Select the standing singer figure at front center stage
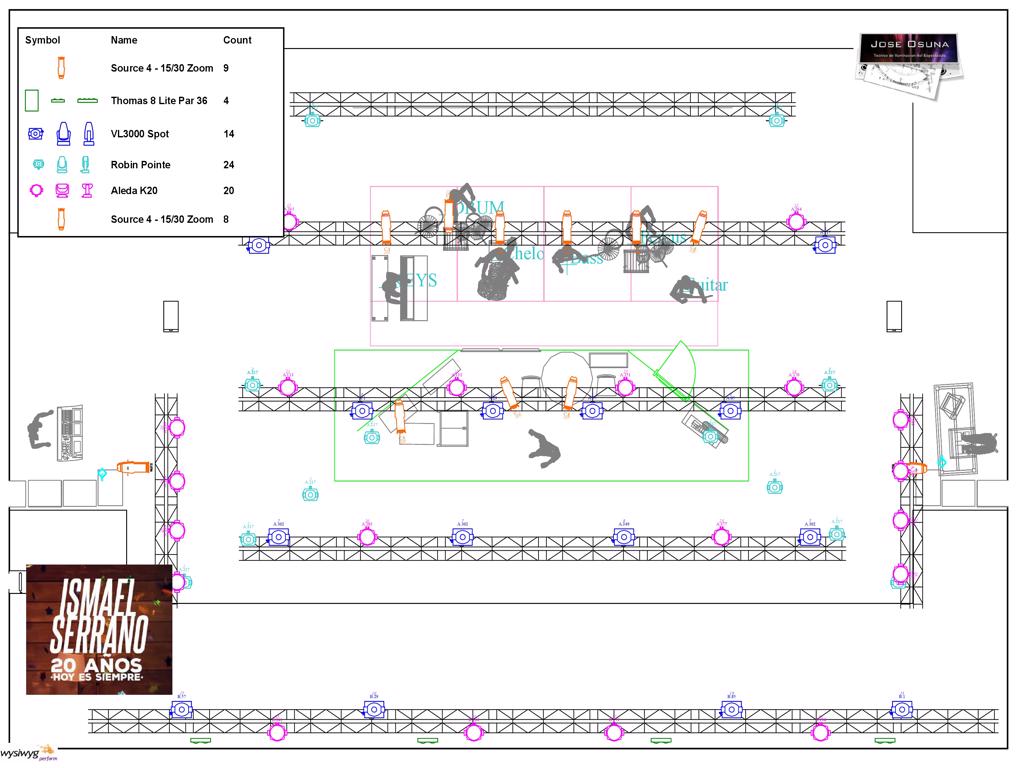Screen dimensions: 1024x768 (545, 448)
